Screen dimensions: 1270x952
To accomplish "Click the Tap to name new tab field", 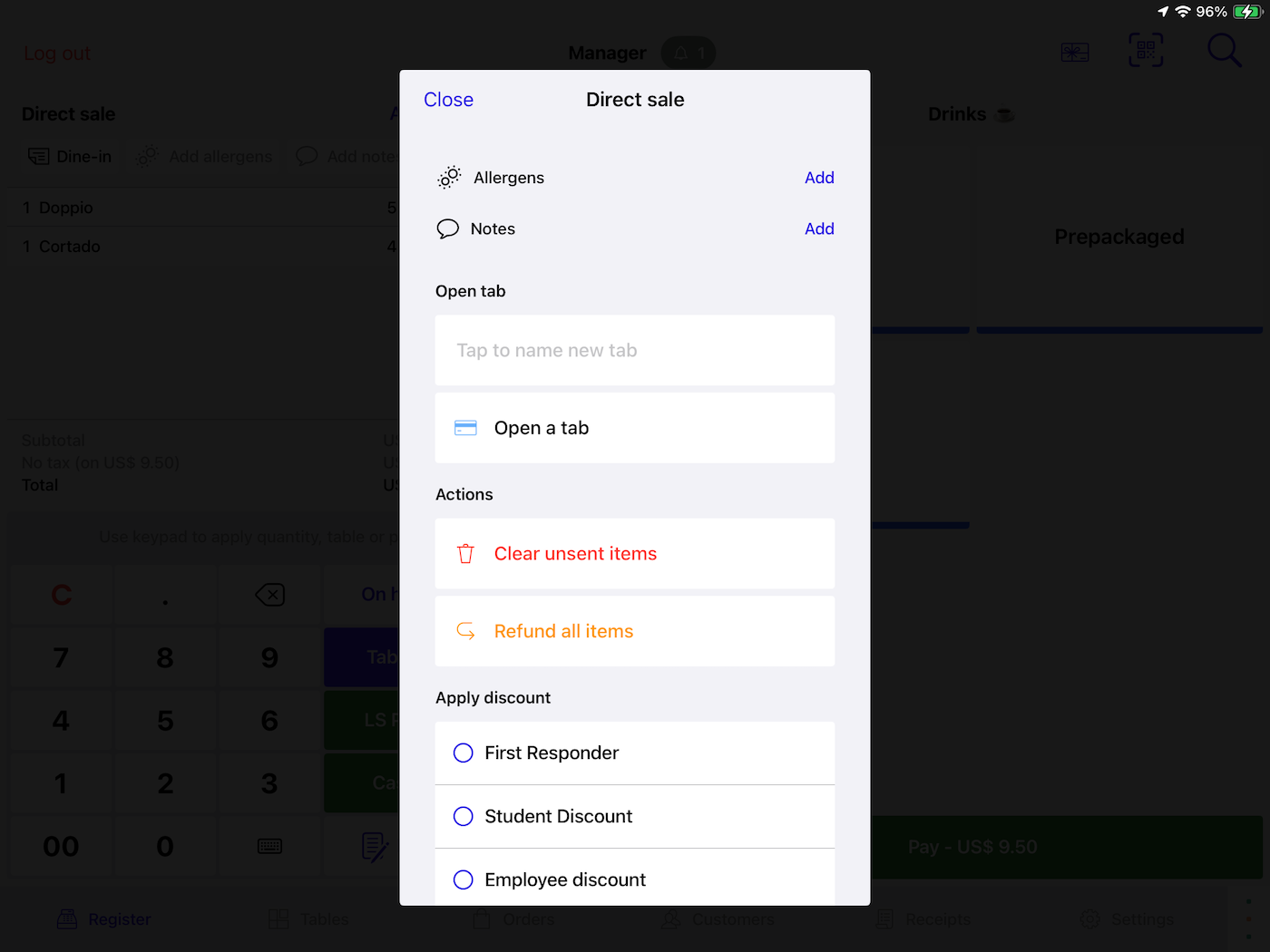I will (x=635, y=350).
